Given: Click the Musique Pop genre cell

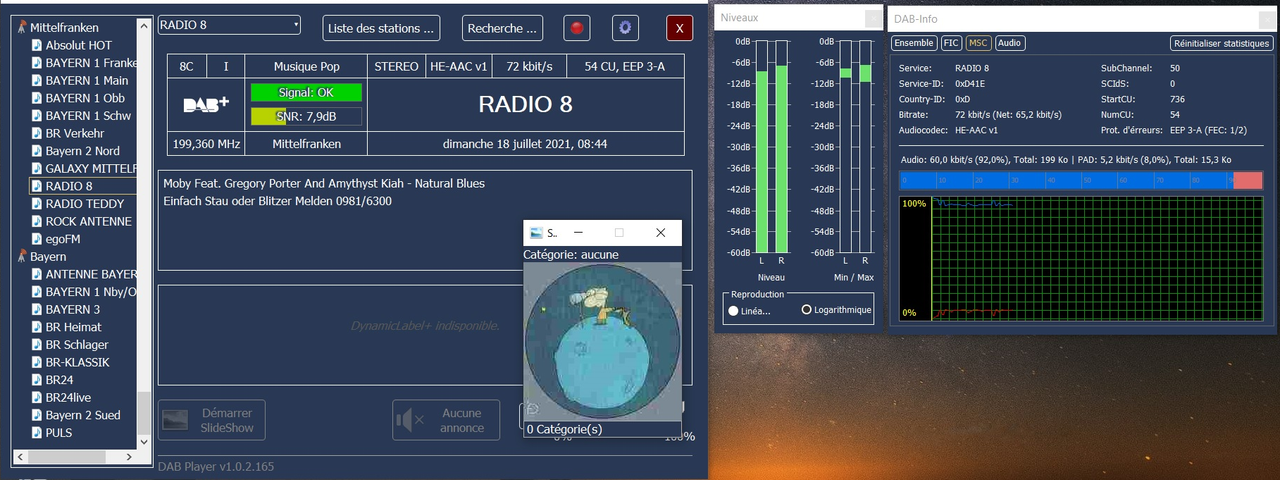Looking at the screenshot, I should click(306, 67).
